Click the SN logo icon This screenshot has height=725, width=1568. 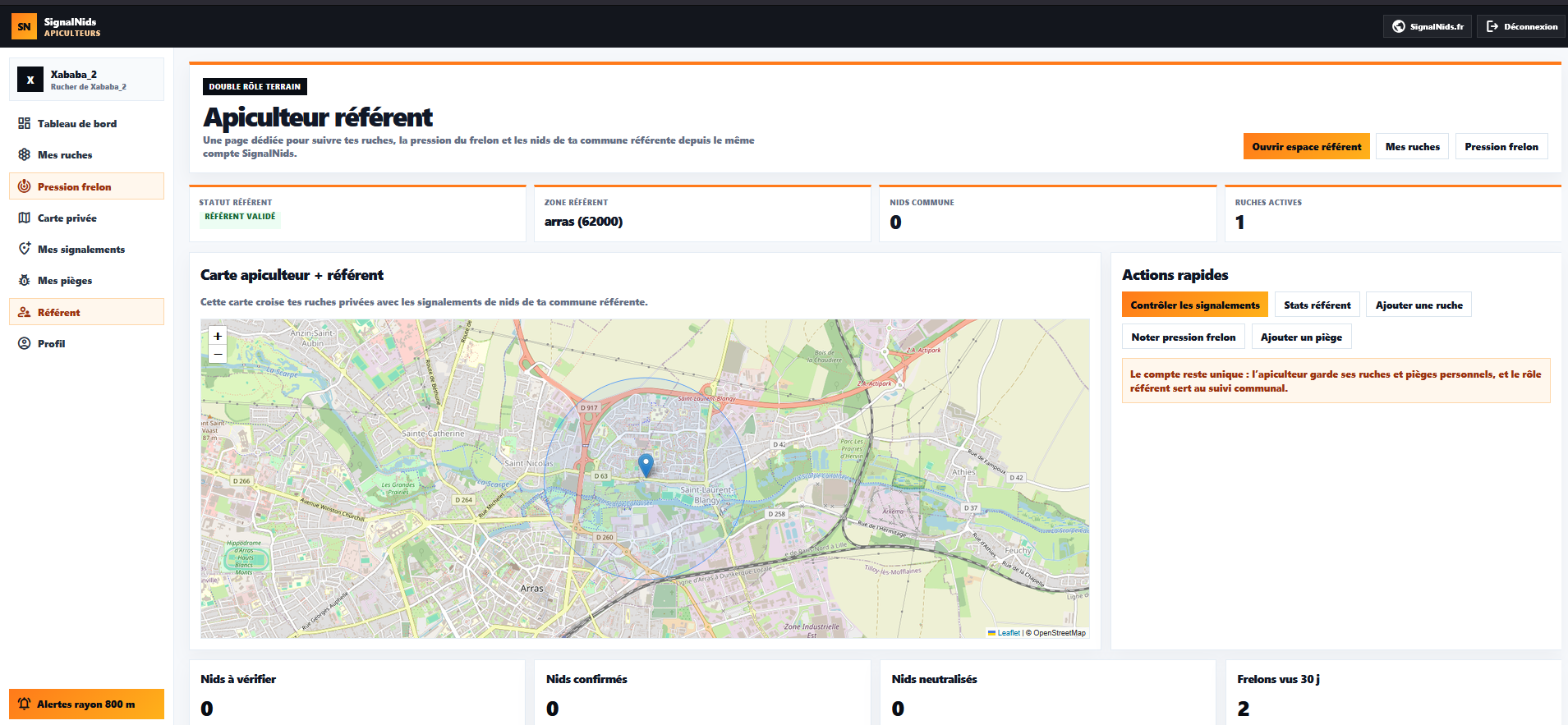pyautogui.click(x=24, y=26)
